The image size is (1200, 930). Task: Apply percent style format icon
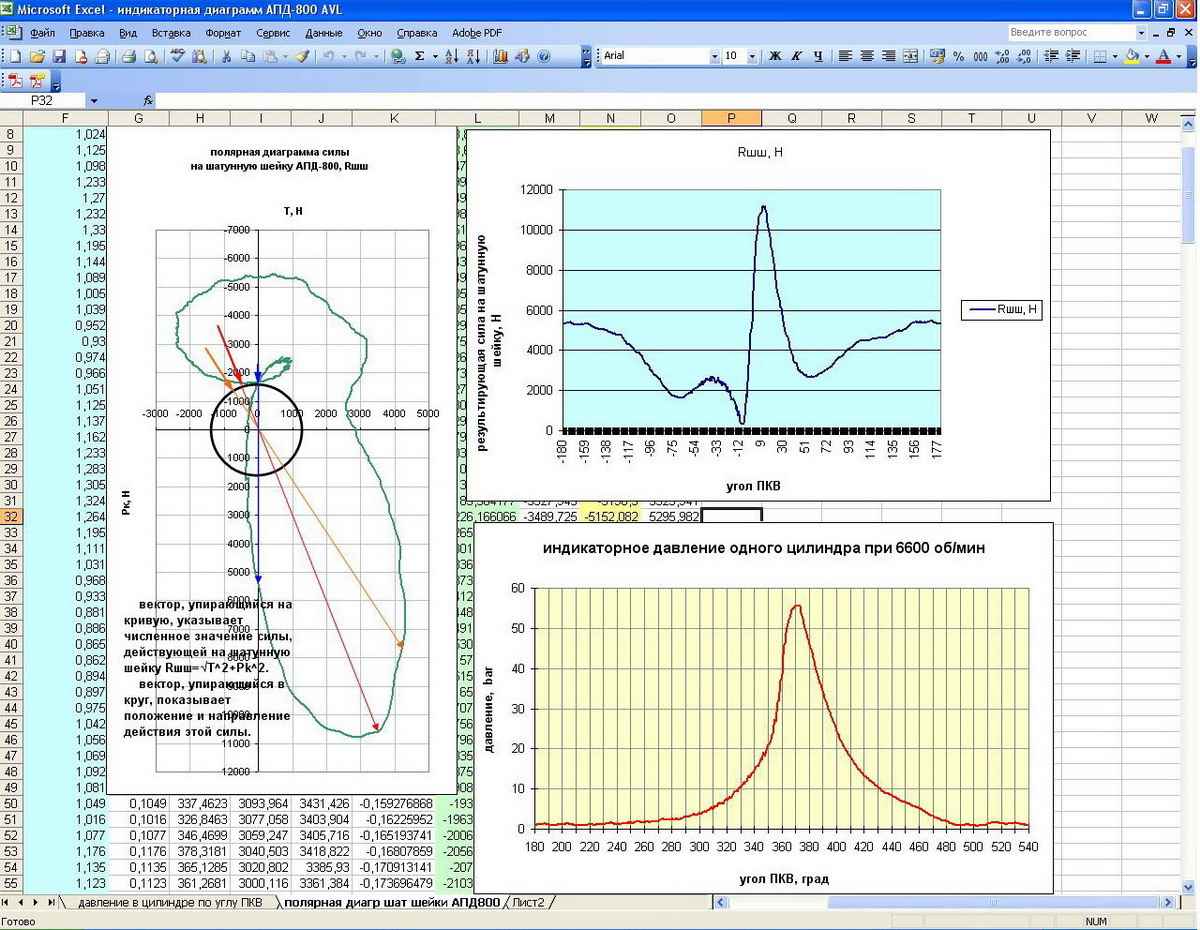point(958,57)
